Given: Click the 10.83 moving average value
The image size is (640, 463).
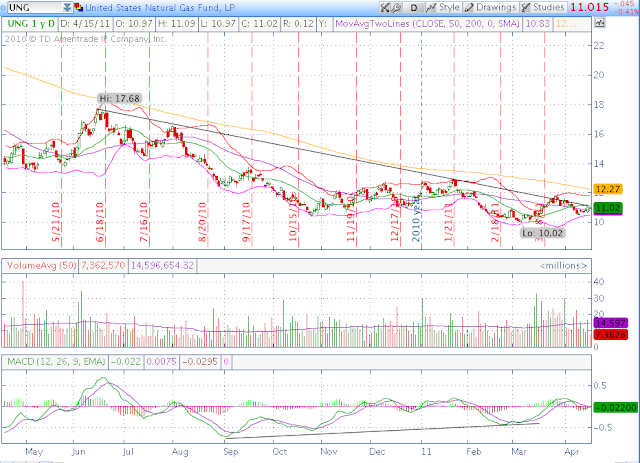Looking at the screenshot, I should [x=538, y=24].
